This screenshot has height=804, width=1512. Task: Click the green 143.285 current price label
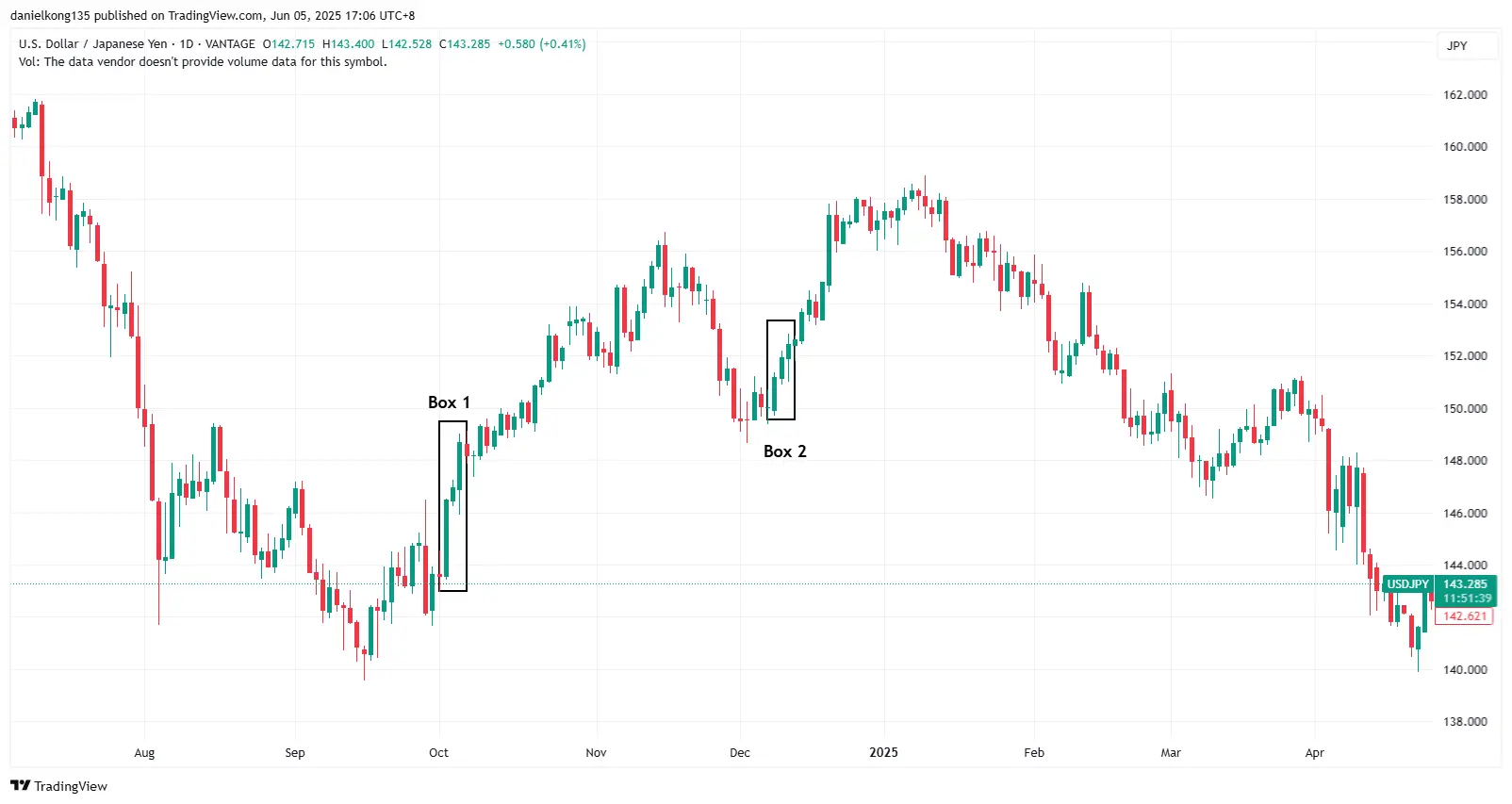pyautogui.click(x=1465, y=584)
